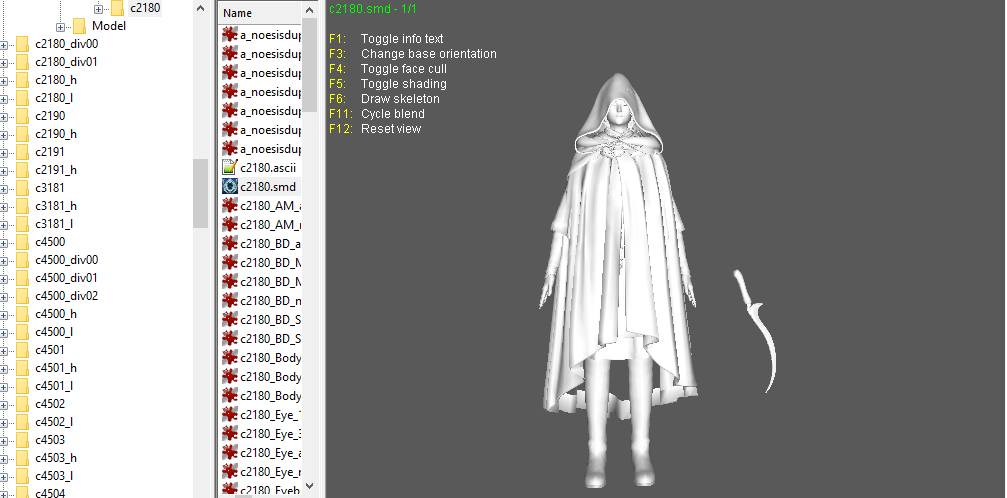Image resolution: width=1007 pixels, height=498 pixels.
Task: Expand the c2180 folder above Model
Action: coord(98,9)
